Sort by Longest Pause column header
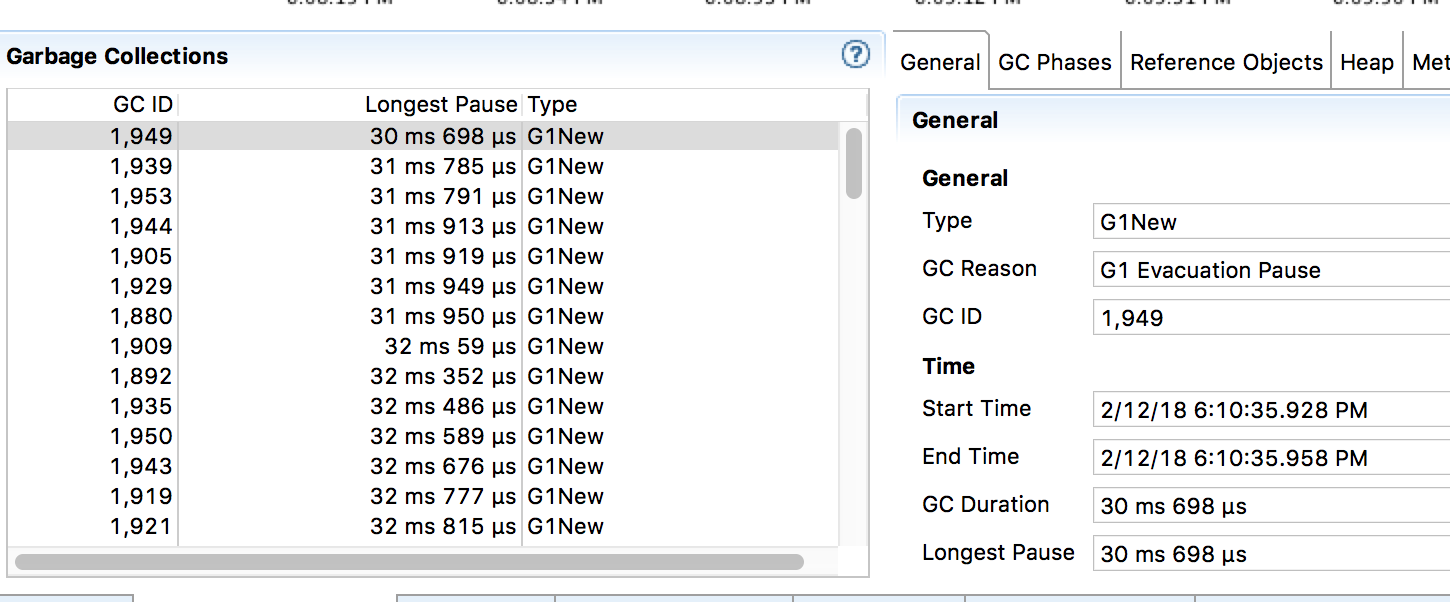The height and width of the screenshot is (602, 1450). click(440, 105)
